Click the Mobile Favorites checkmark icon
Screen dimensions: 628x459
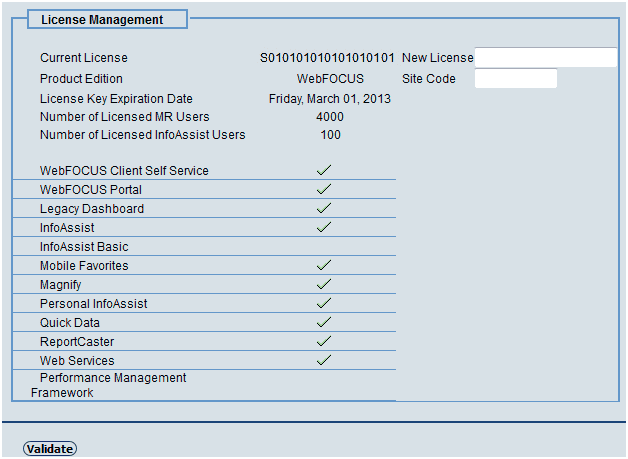point(324,265)
